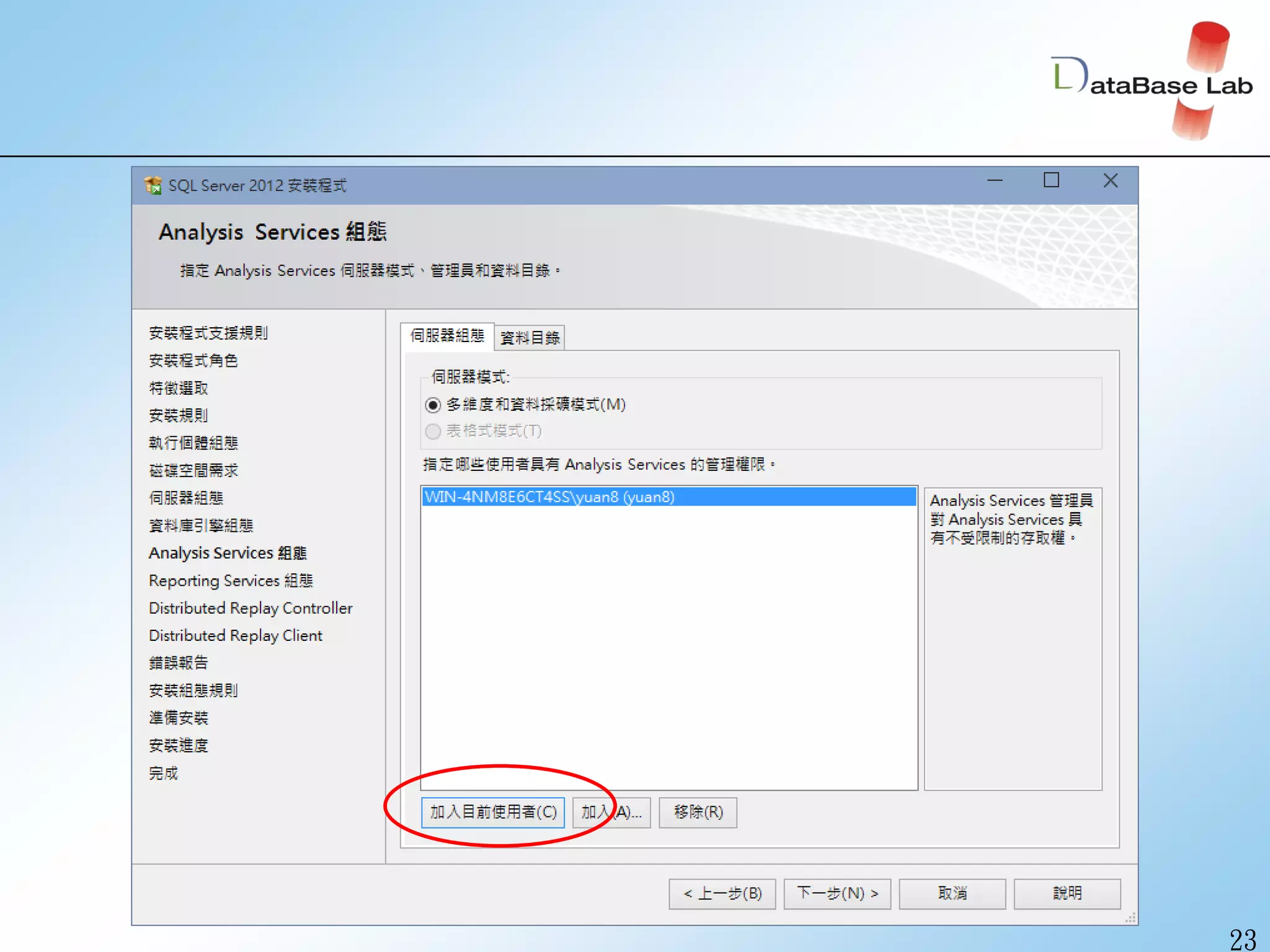Click Reporting Services 組態 sidebar step
Viewport: 1270px width, 952px height.
click(231, 581)
